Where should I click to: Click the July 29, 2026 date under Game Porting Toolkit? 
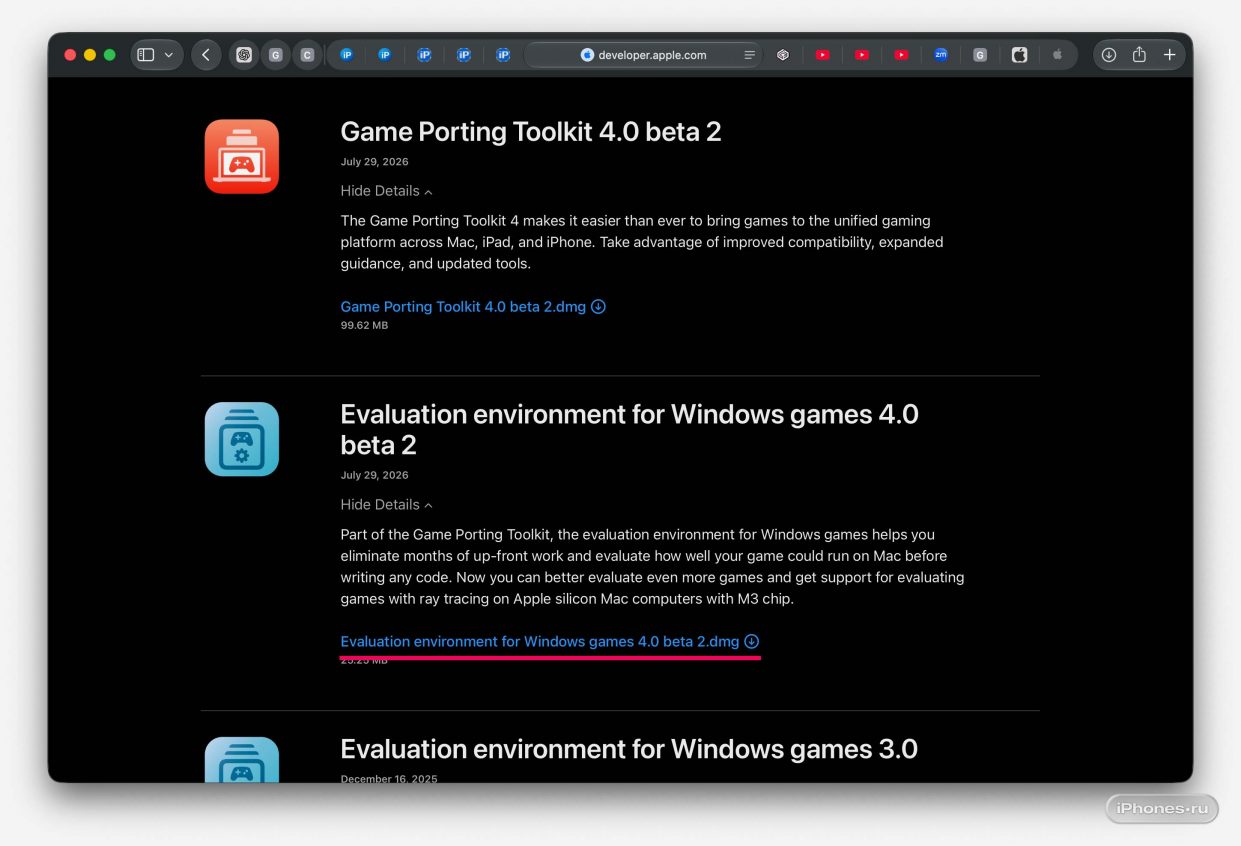point(374,162)
